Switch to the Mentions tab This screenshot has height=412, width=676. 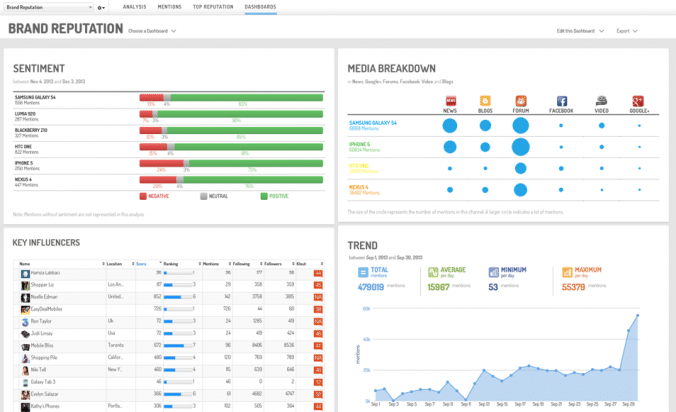point(169,7)
